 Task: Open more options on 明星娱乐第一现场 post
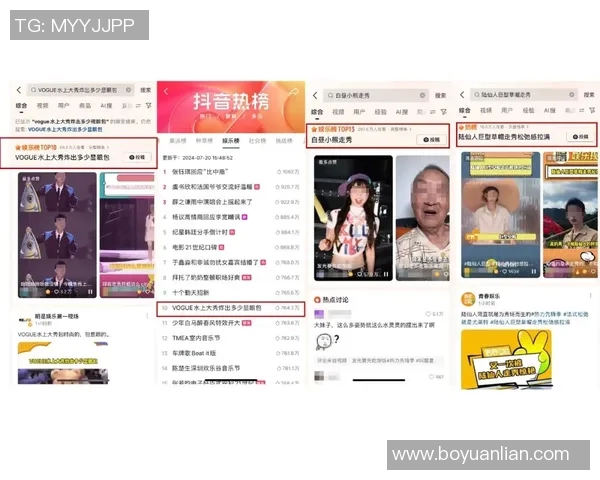(147, 316)
